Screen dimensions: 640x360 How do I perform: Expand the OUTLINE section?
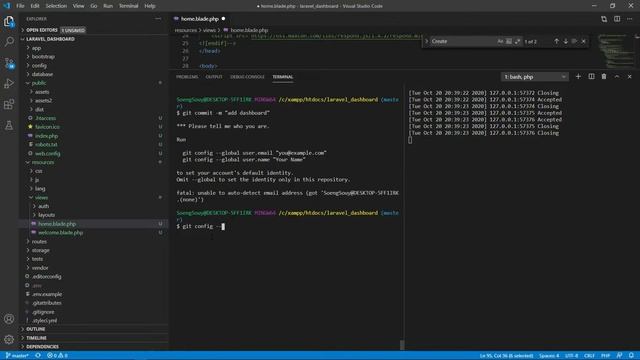tap(36, 329)
